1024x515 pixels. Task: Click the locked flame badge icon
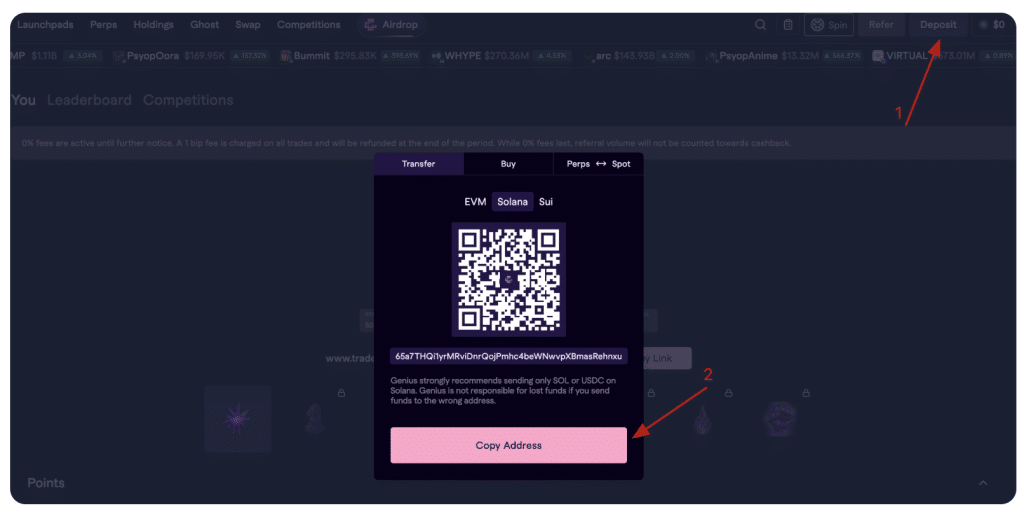tap(703, 420)
